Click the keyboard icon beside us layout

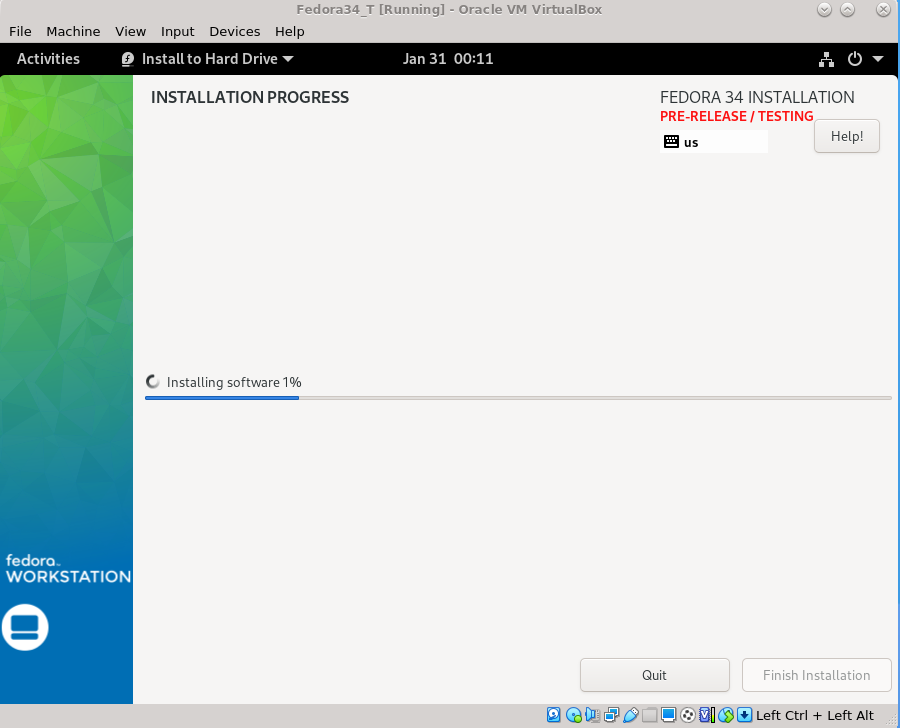coord(671,142)
